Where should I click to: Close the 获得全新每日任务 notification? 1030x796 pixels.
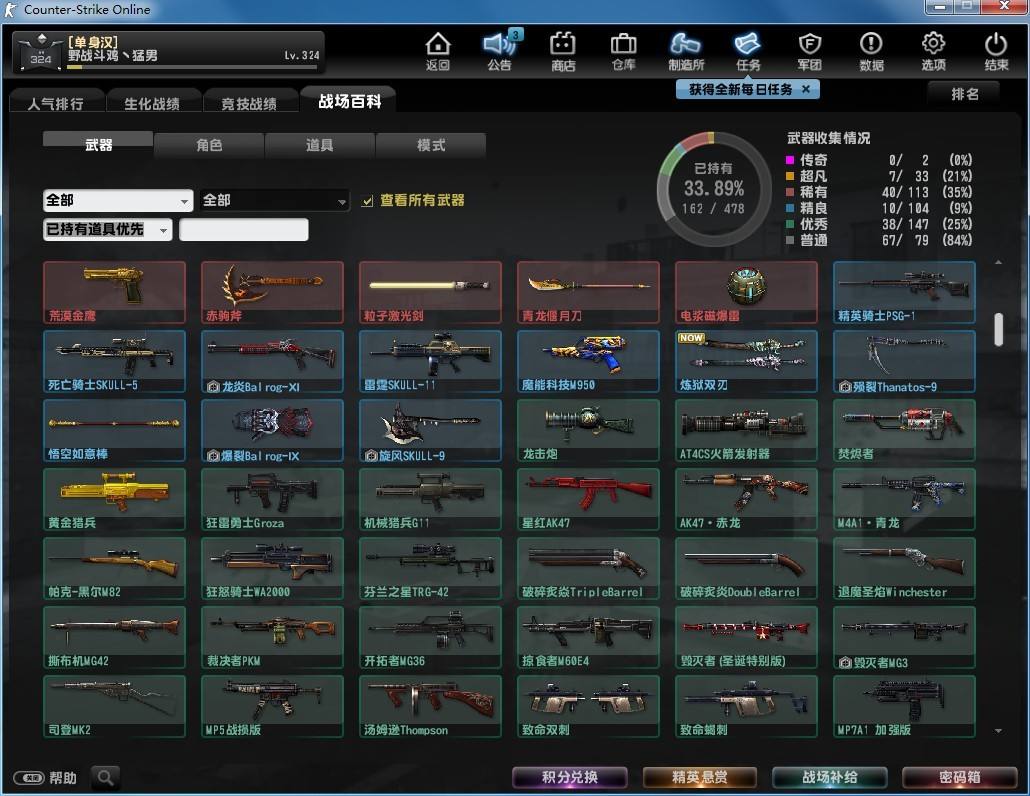click(x=806, y=89)
